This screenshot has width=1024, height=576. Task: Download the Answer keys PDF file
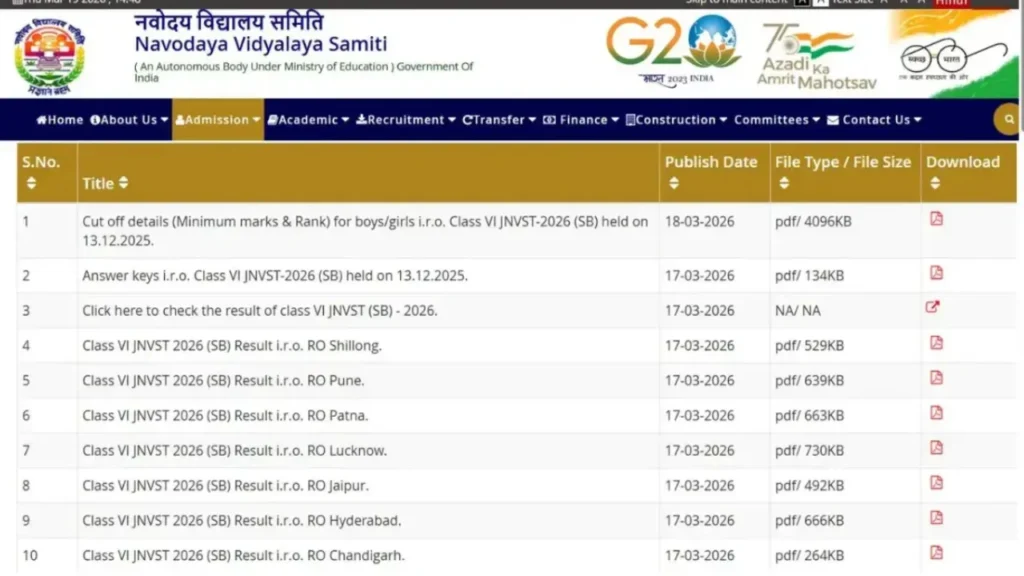click(x=936, y=273)
